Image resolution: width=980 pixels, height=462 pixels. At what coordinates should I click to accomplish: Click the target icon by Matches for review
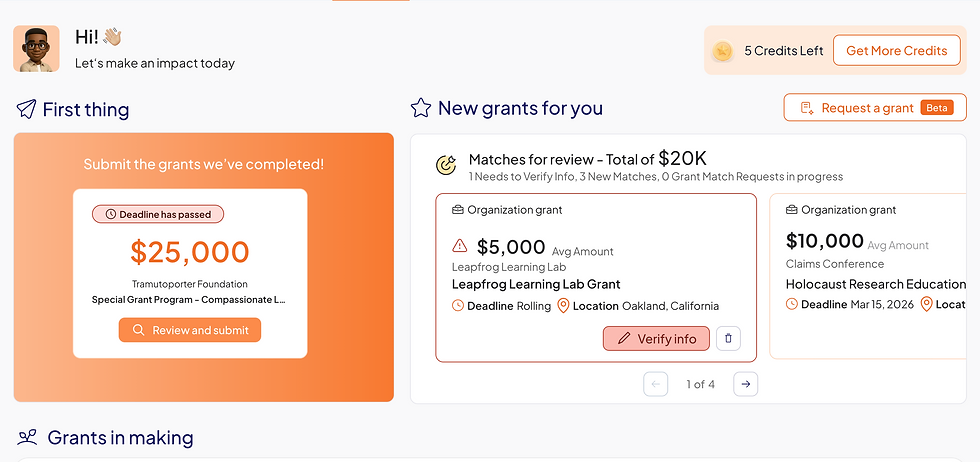pos(446,165)
